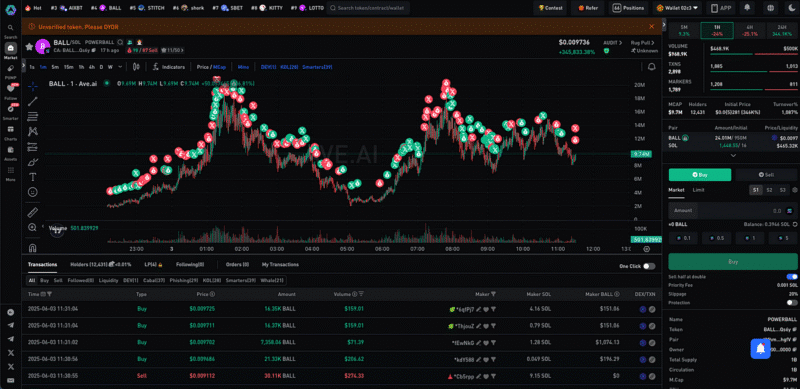Select the Limit order tab

698,190
